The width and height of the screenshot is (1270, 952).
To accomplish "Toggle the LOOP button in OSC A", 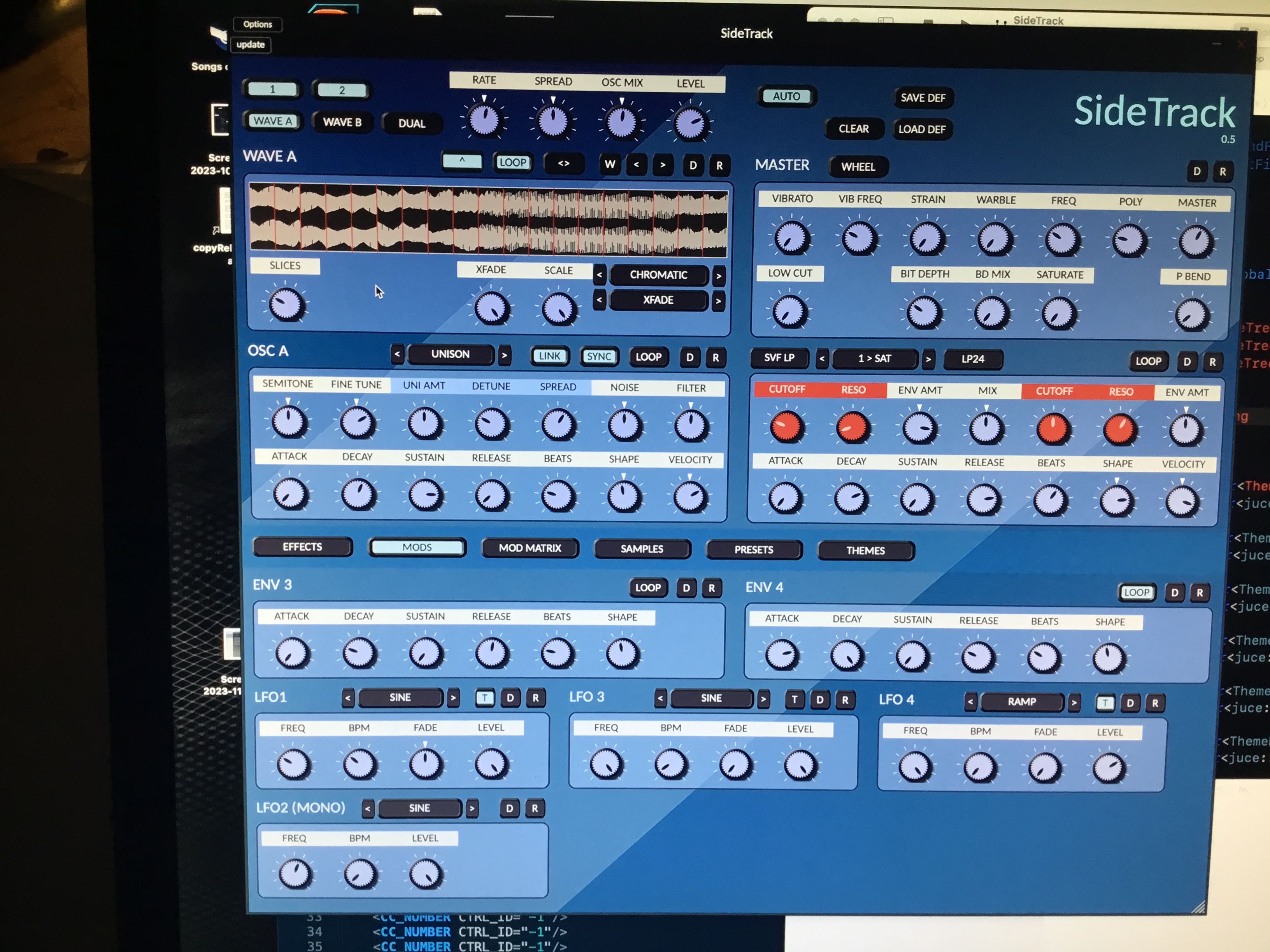I will click(648, 357).
